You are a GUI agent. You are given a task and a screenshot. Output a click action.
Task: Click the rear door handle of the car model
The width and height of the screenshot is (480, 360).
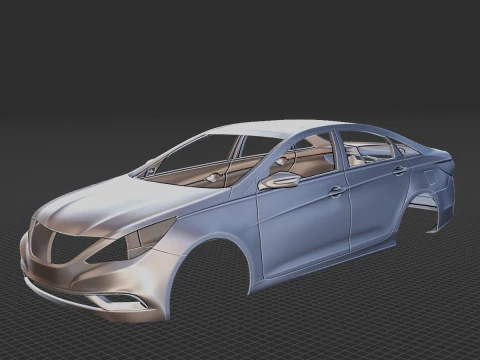pyautogui.click(x=400, y=170)
